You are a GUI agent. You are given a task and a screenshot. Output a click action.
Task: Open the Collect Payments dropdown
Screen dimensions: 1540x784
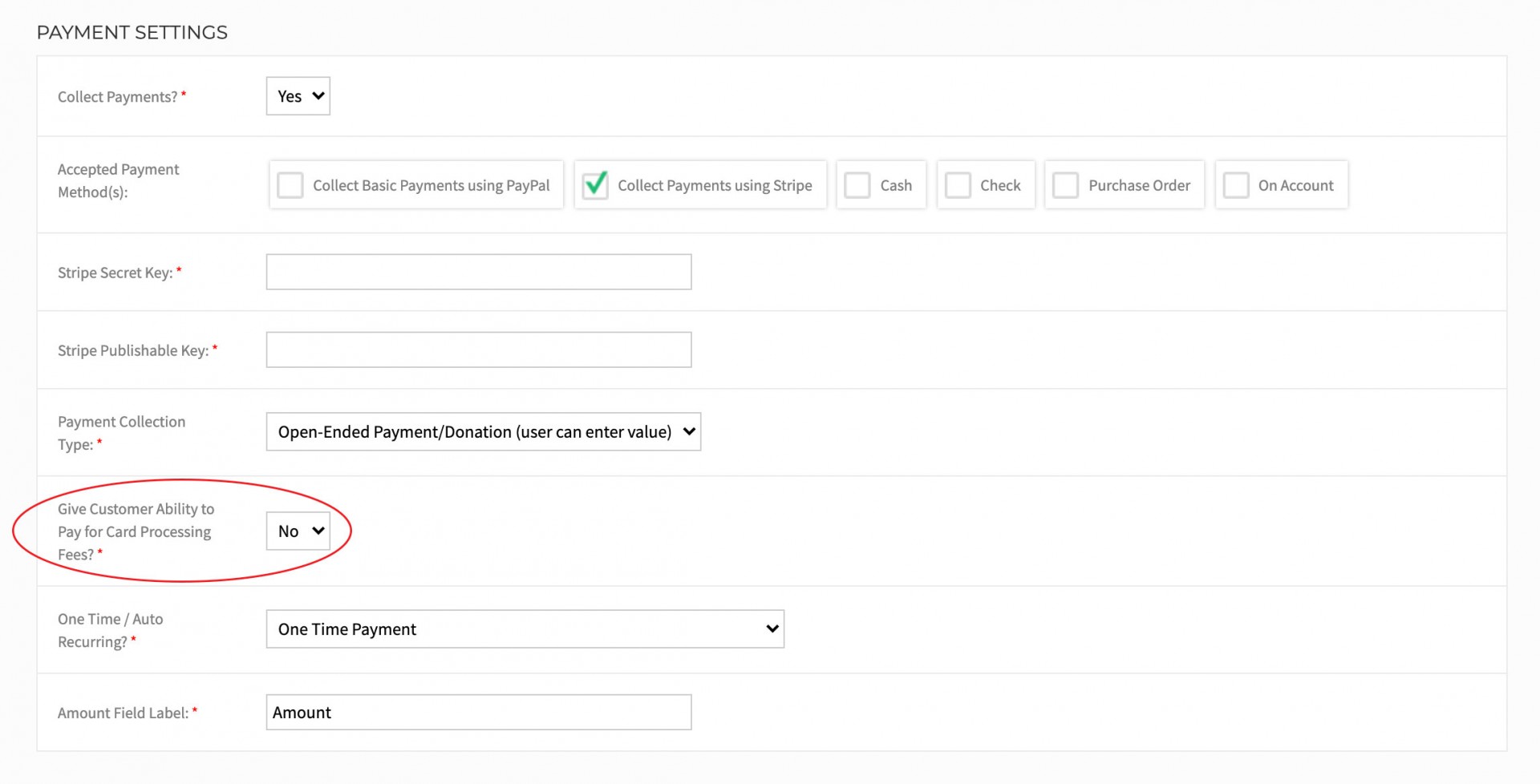coord(298,95)
